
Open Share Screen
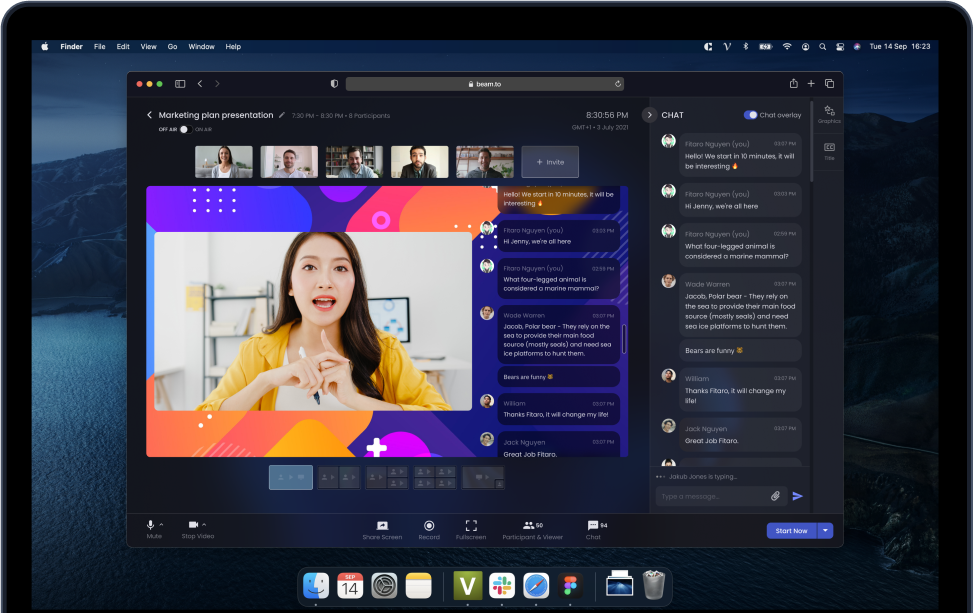click(382, 530)
